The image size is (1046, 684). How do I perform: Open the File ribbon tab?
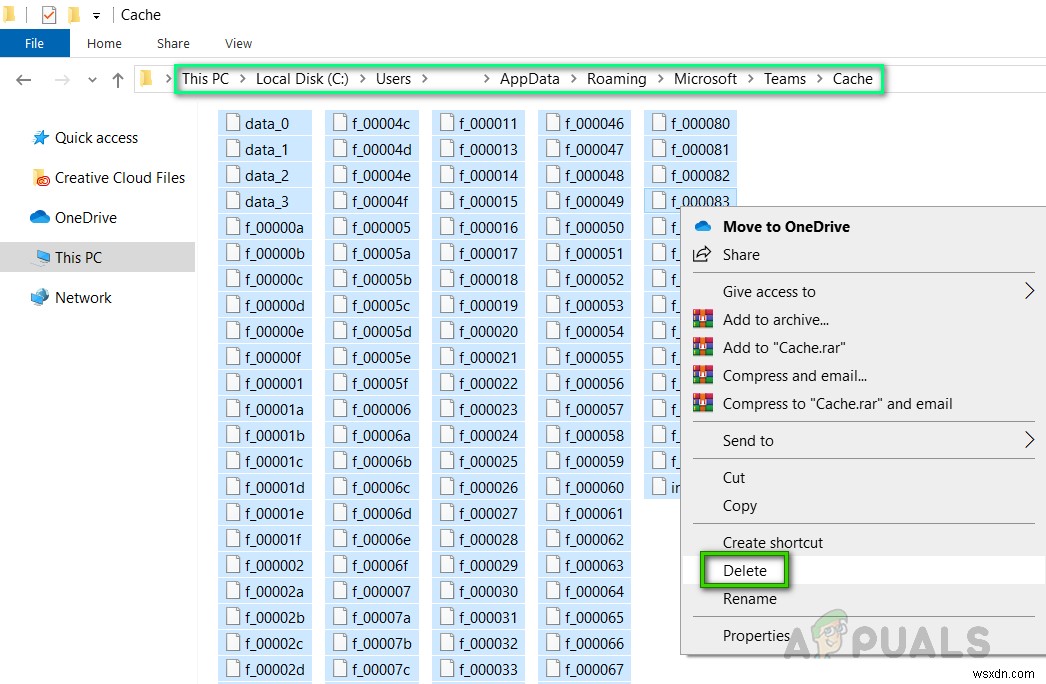(34, 43)
